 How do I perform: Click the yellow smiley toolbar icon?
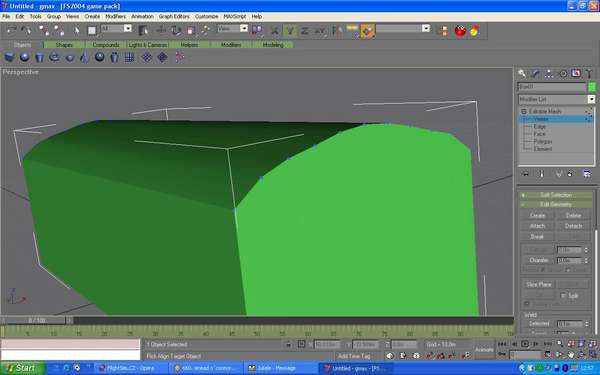(x=475, y=31)
